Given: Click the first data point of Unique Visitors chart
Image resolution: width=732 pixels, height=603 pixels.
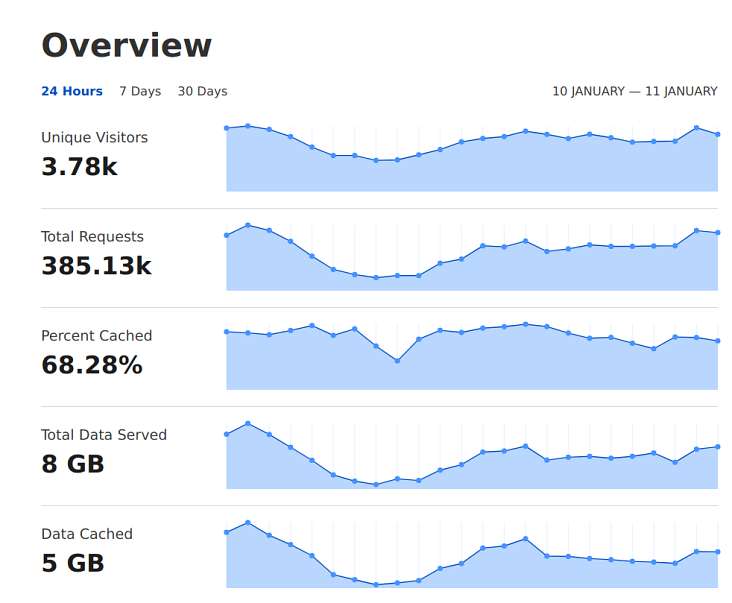Looking at the screenshot, I should pyautogui.click(x=227, y=128).
